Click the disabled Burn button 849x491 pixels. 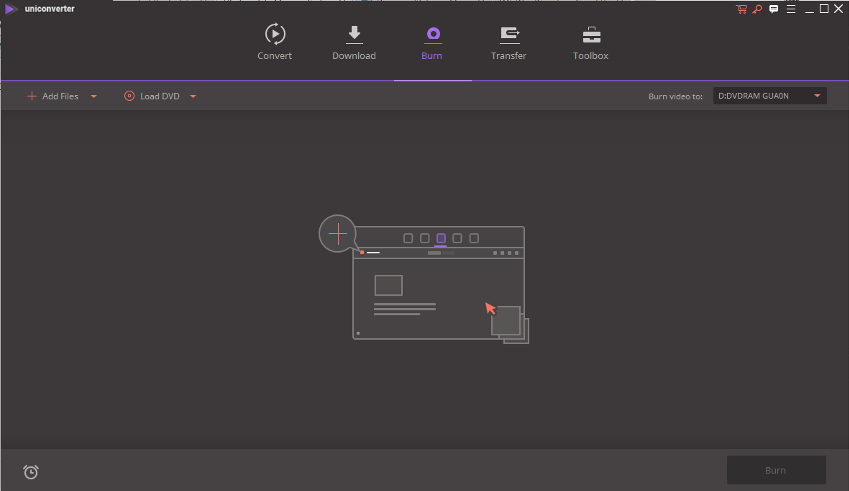(776, 470)
